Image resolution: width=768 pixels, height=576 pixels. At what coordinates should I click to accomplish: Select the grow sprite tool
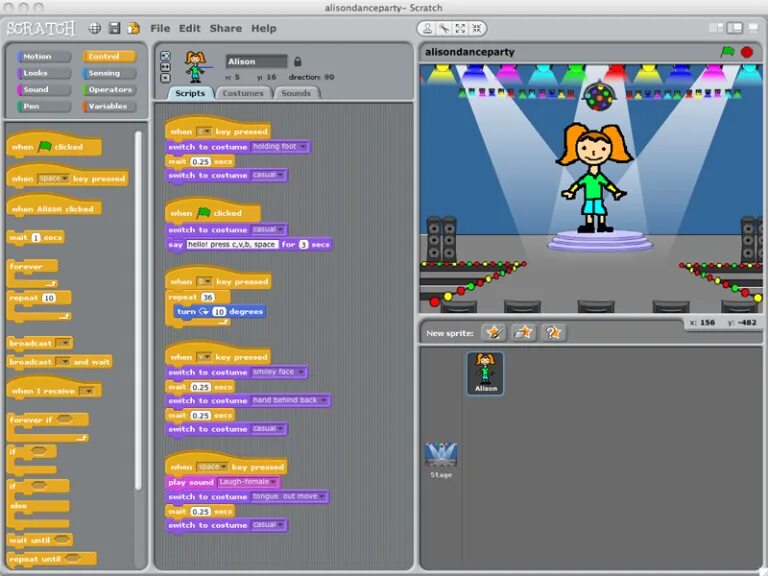pyautogui.click(x=460, y=28)
